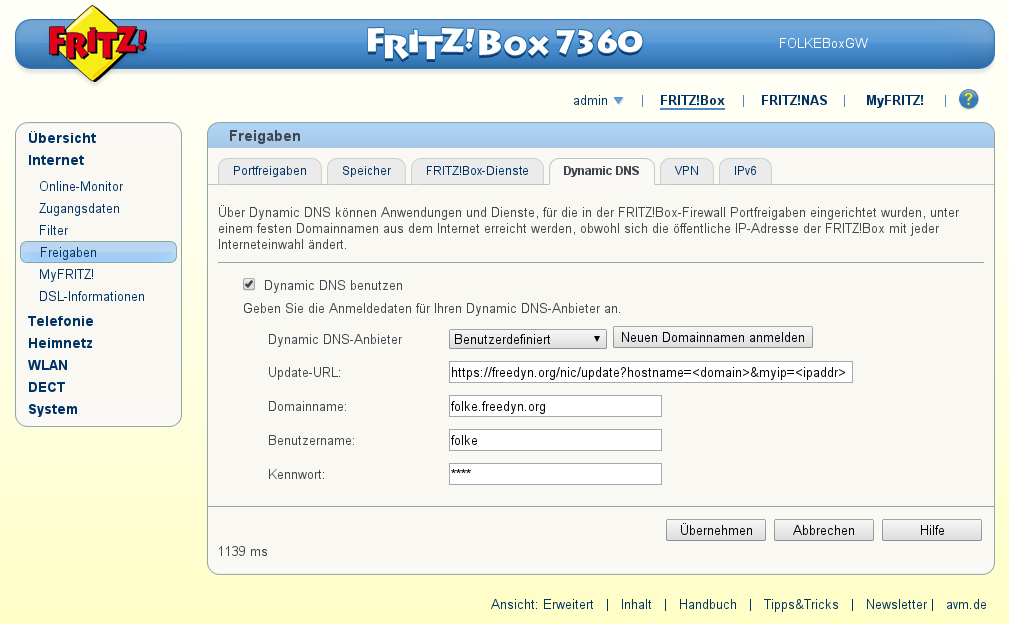Screen dimensions: 1009x624
Task: Switch to the VPN tab
Action: tap(686, 171)
